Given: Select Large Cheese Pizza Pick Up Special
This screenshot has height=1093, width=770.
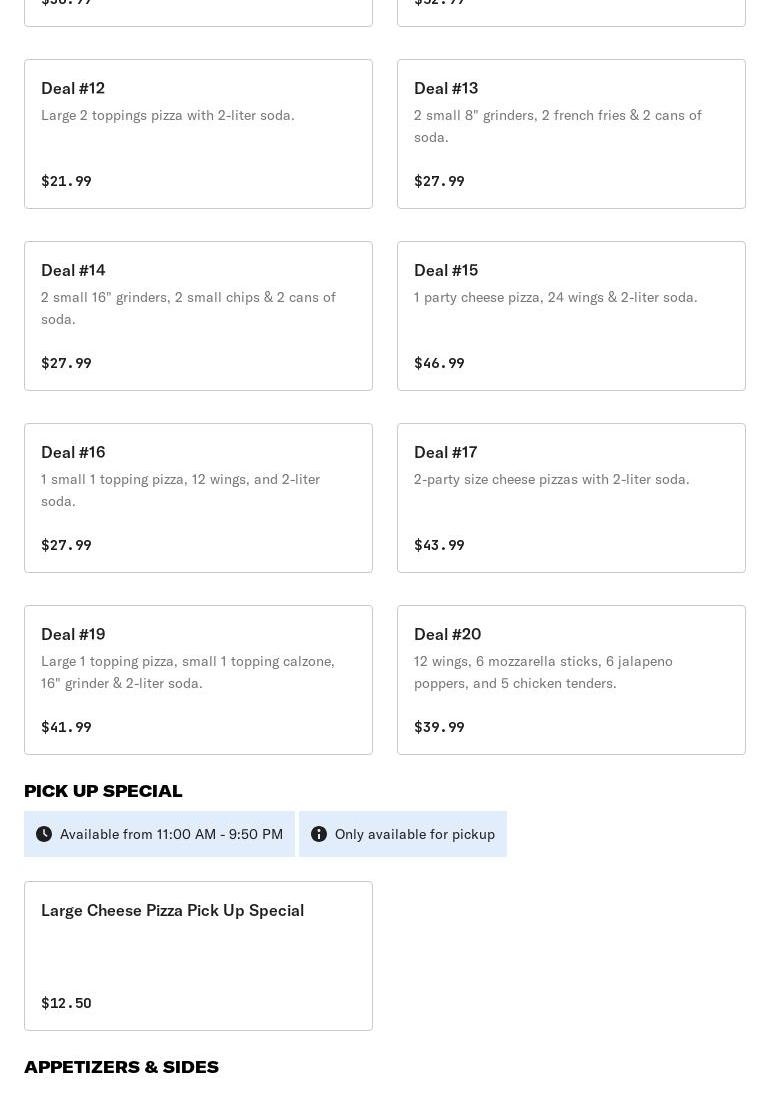Looking at the screenshot, I should (198, 956).
